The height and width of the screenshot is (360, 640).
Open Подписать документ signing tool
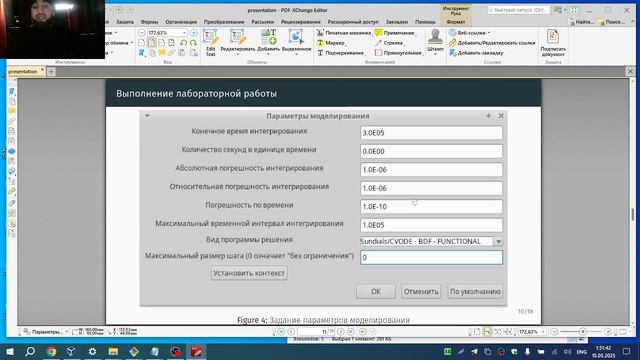pos(553,43)
